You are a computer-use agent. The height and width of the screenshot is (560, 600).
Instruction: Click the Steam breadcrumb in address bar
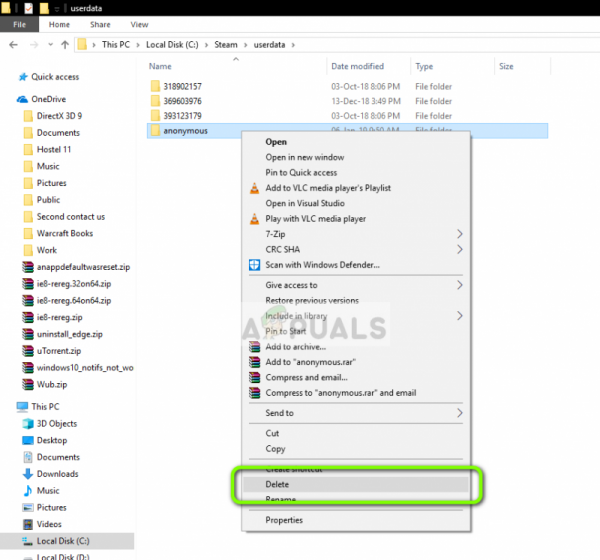tap(226, 45)
